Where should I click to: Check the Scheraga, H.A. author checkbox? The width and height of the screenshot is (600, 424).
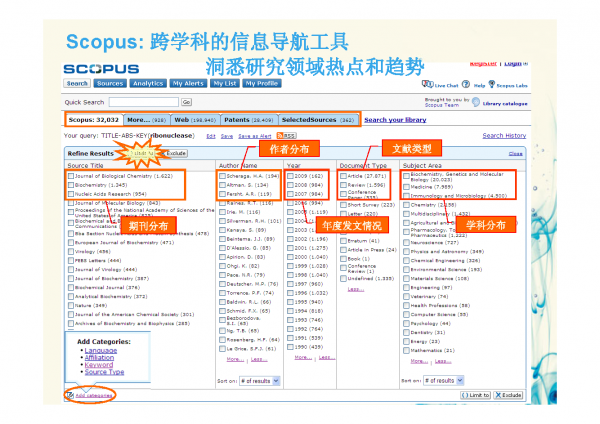tap(222, 176)
